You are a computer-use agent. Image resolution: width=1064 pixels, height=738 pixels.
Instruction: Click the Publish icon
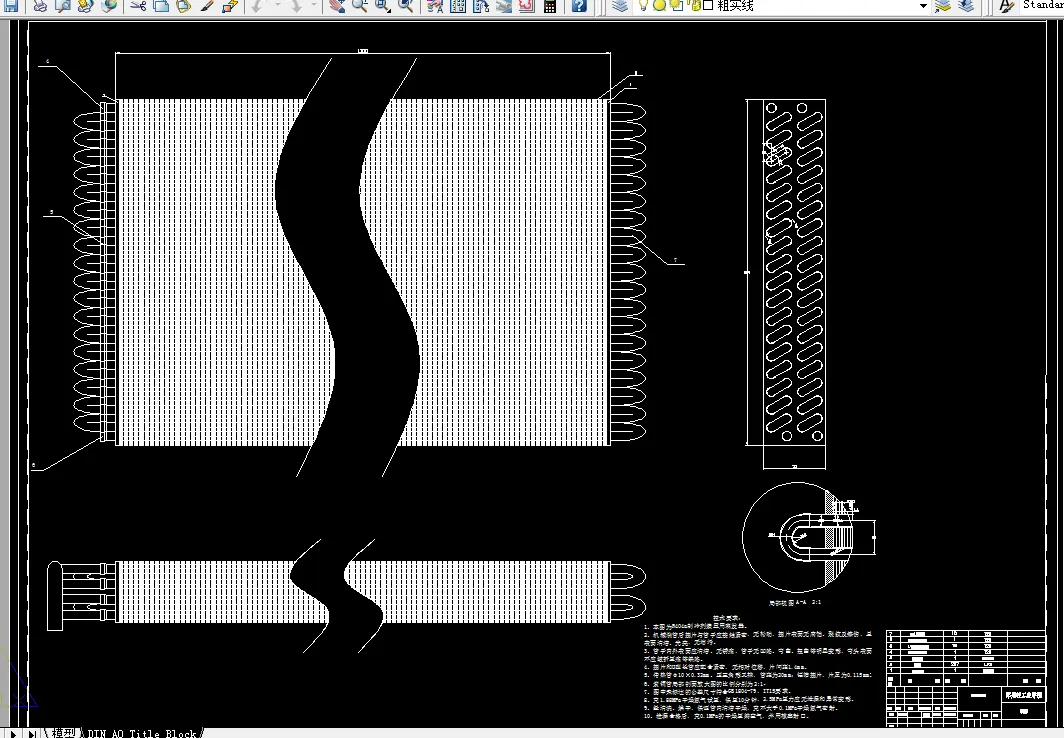click(x=86, y=5)
